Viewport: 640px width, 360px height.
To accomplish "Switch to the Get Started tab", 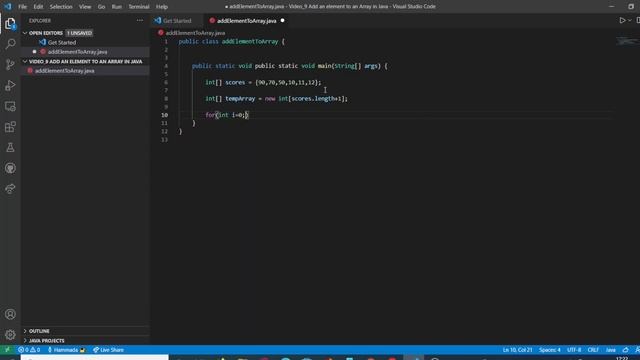I will coord(177,20).
